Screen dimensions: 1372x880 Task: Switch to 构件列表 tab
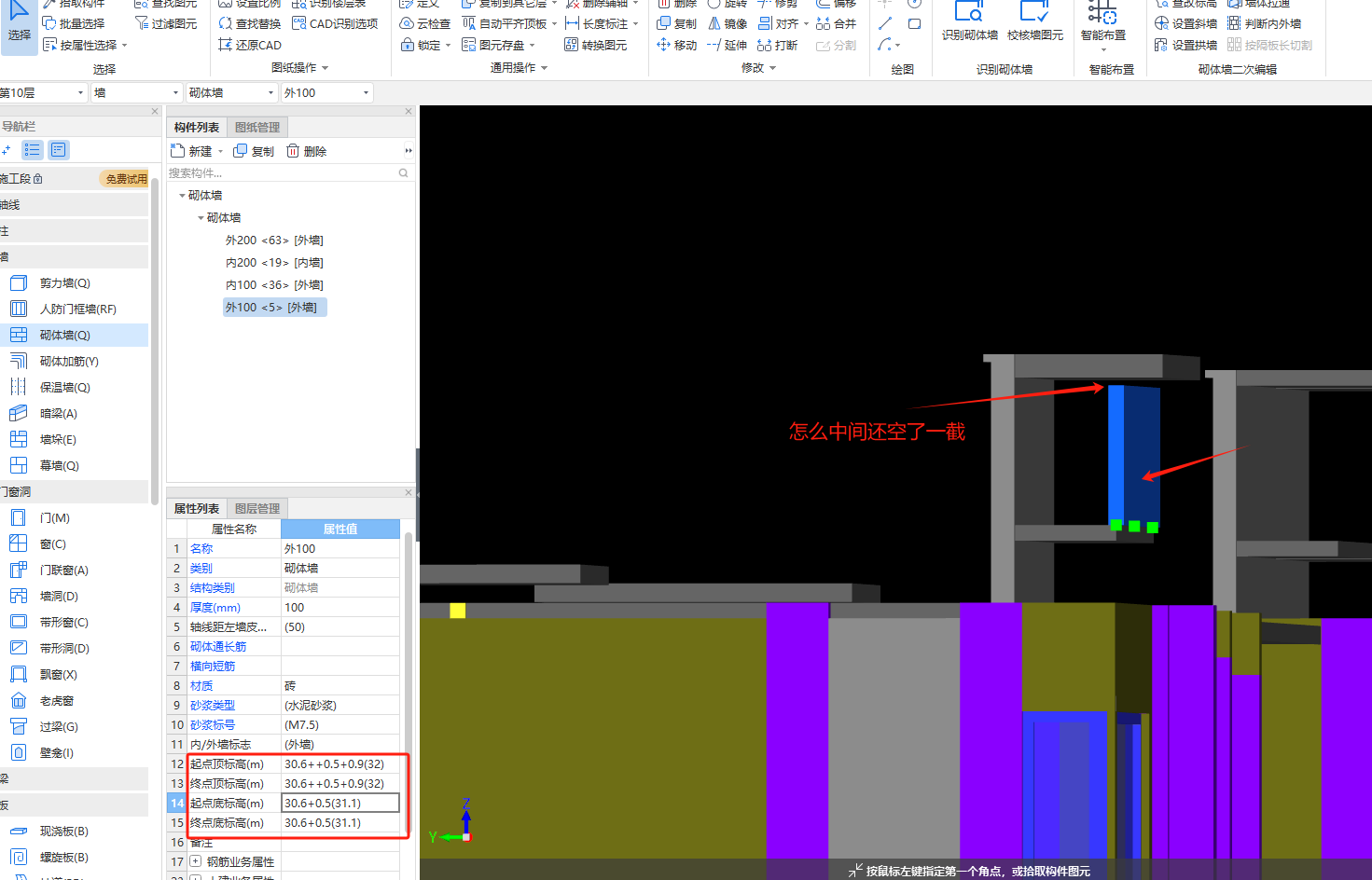(197, 128)
